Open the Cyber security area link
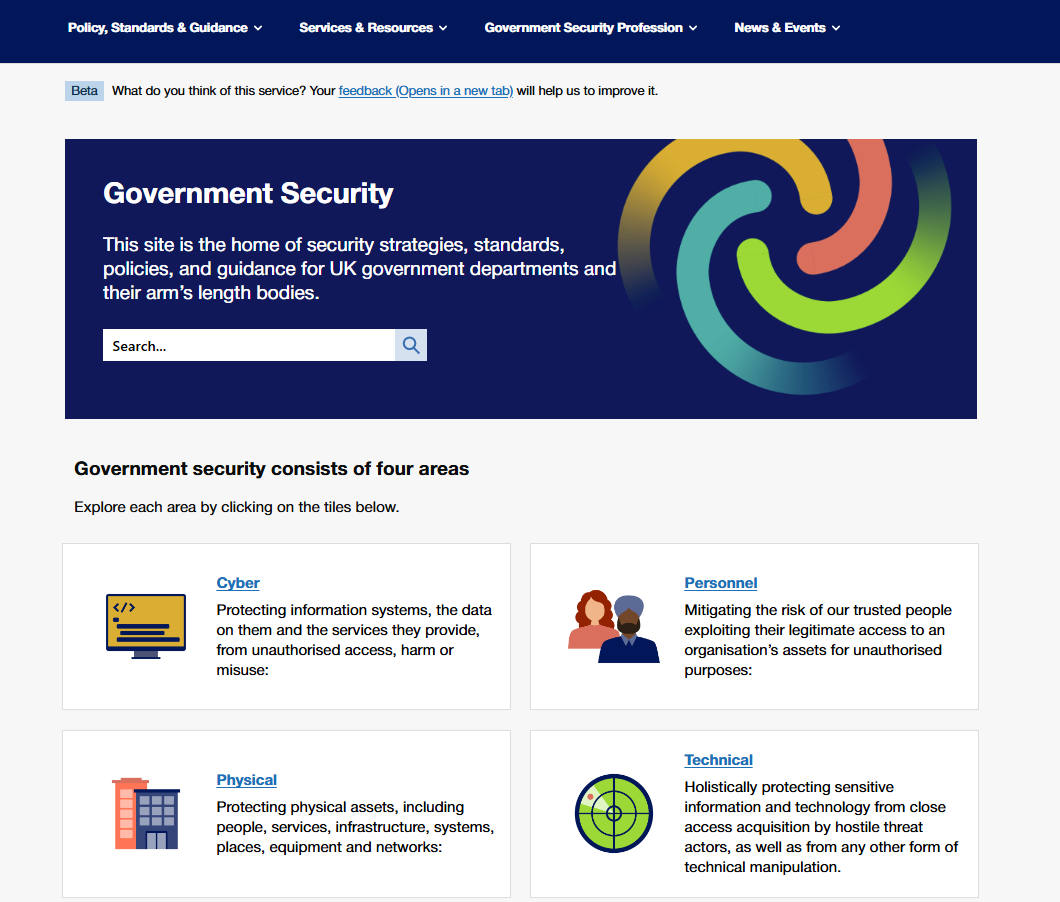Screen dimensions: 1060x902 point(238,583)
